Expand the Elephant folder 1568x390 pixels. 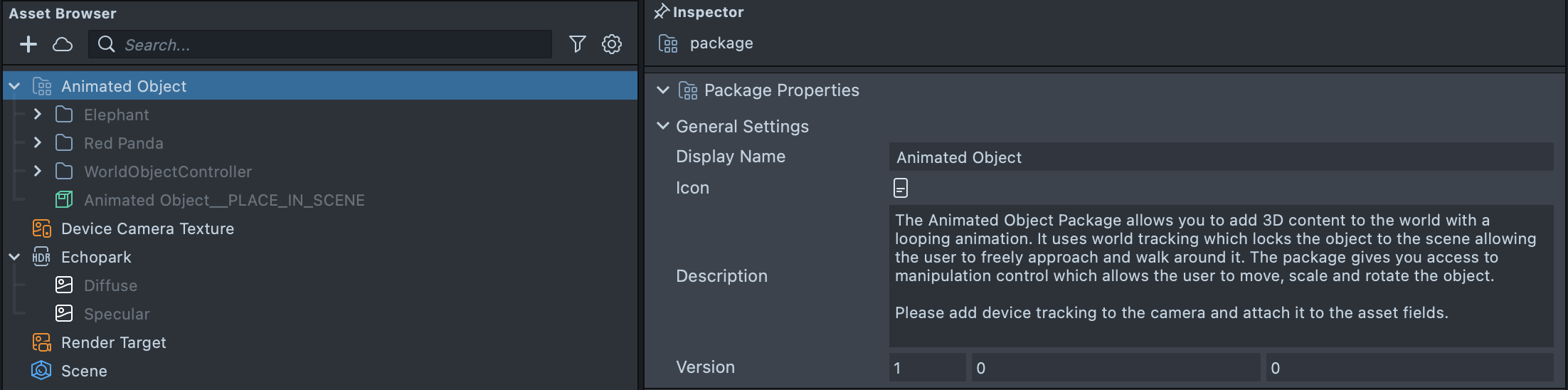(x=38, y=115)
